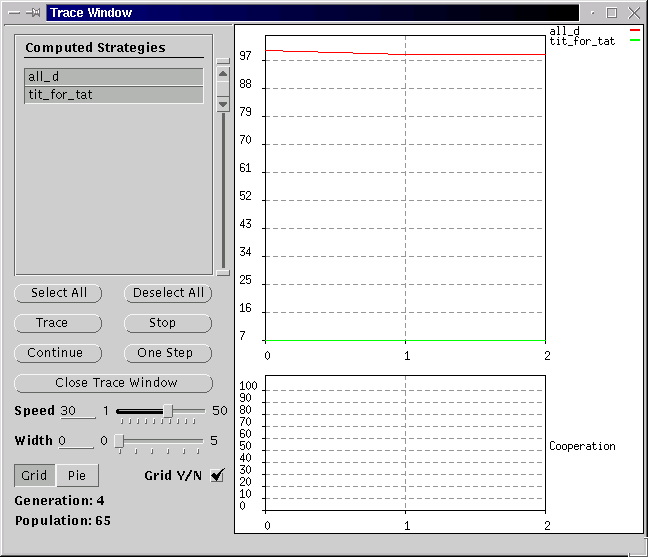Switch to Pie display mode
This screenshot has height=557, width=648.
(77, 475)
